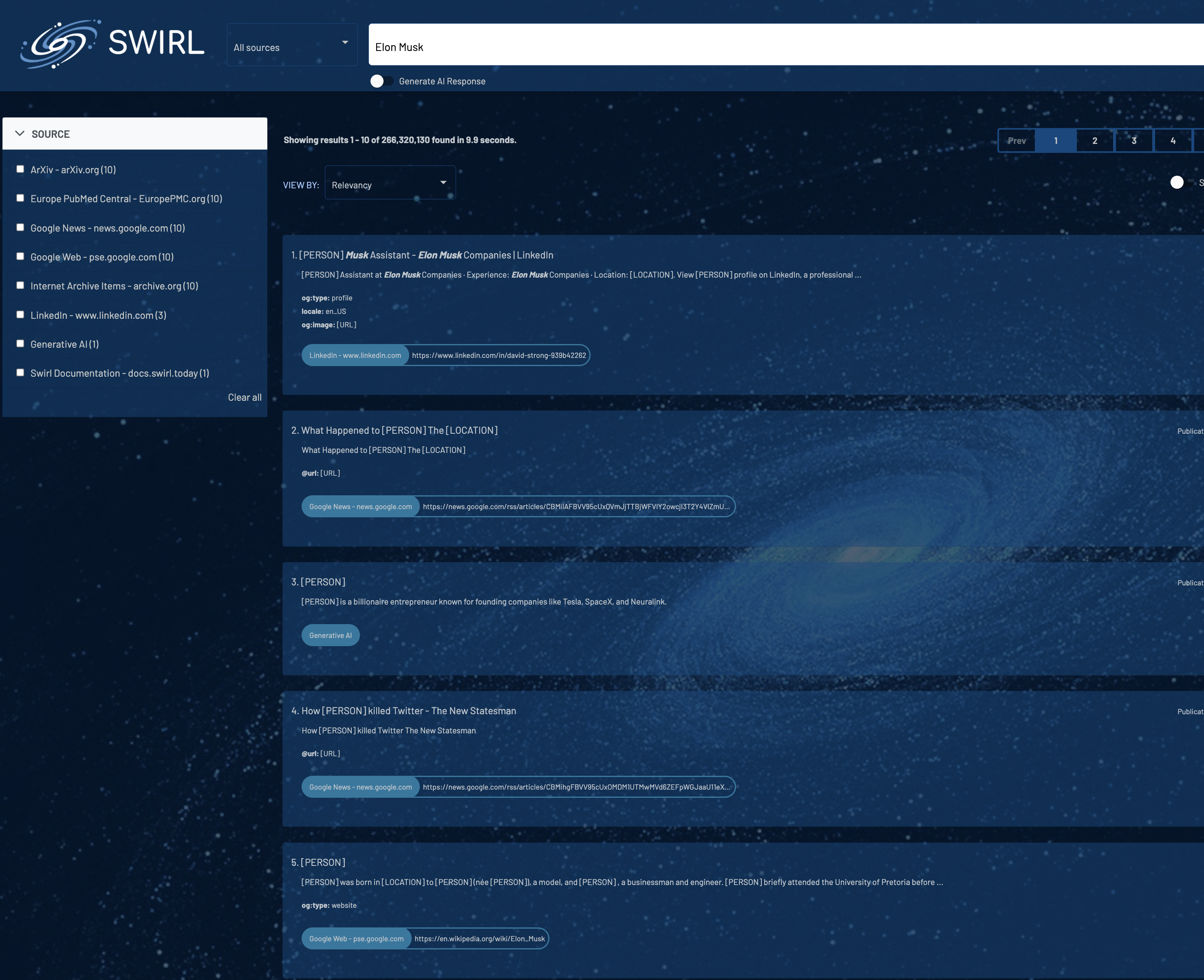This screenshot has height=980, width=1204.
Task: Collapse the SOURCE panel chevron
Action: click(20, 134)
